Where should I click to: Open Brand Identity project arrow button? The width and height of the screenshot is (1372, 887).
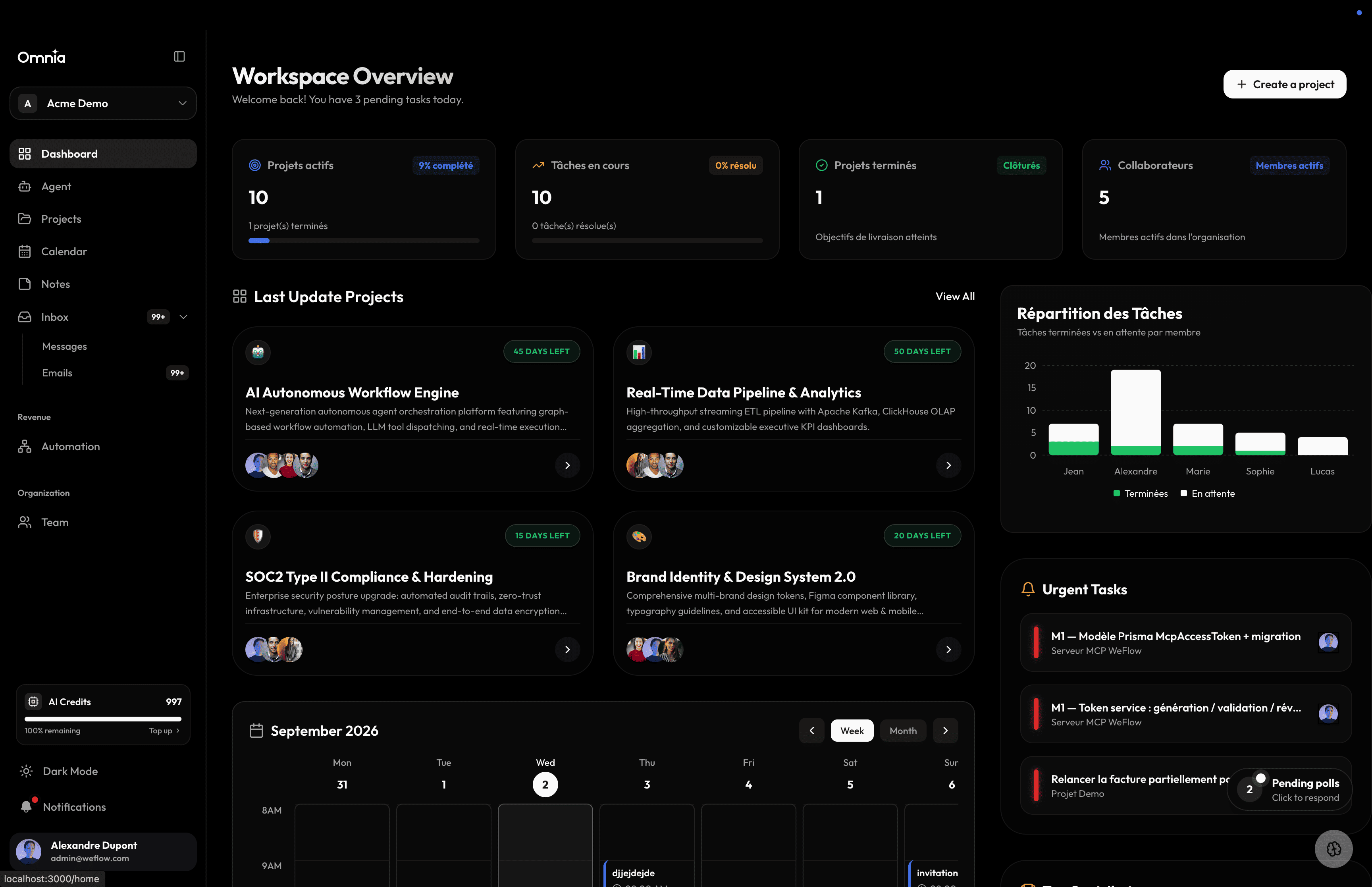click(948, 649)
